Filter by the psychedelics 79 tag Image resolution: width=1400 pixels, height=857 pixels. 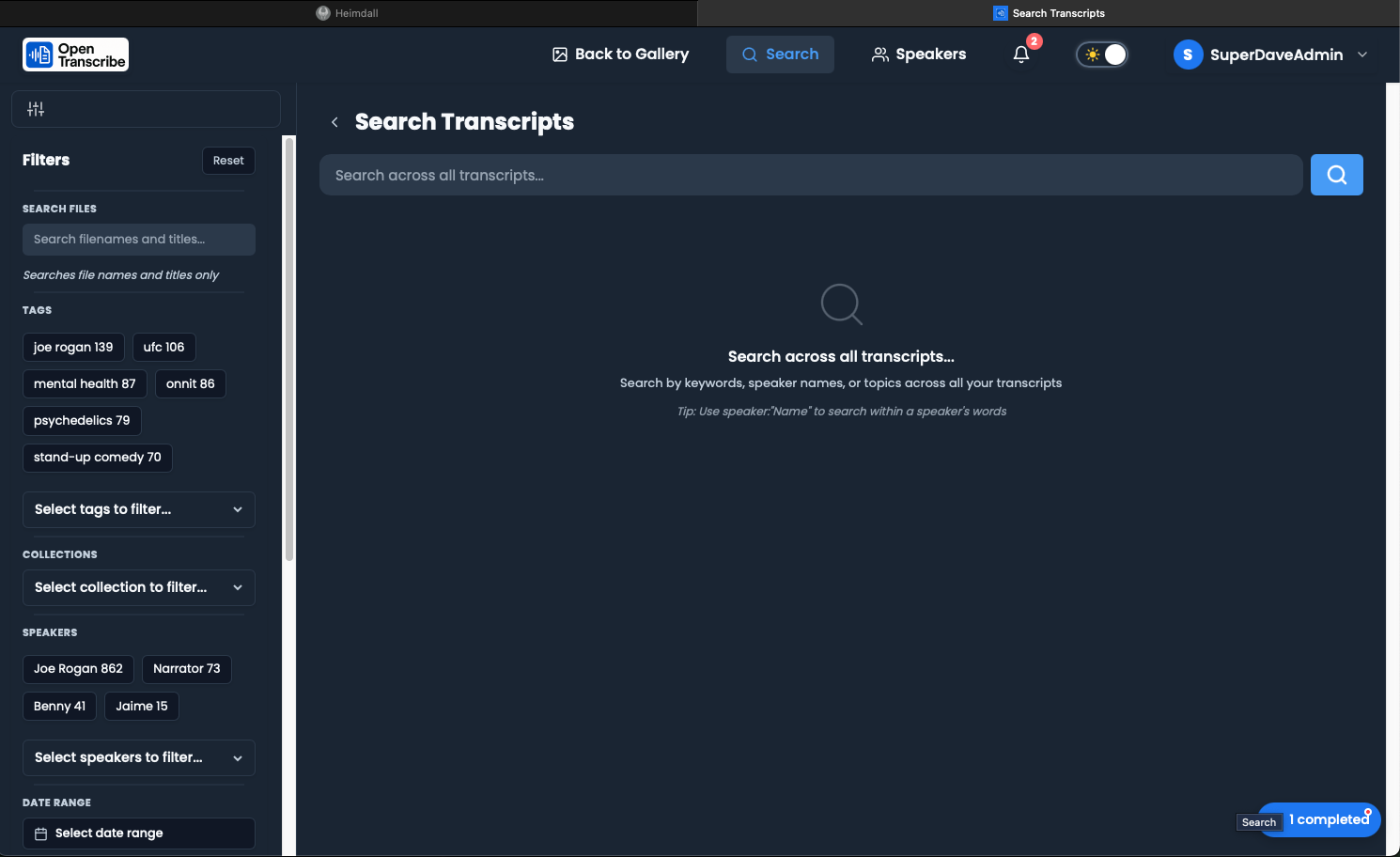(x=82, y=420)
